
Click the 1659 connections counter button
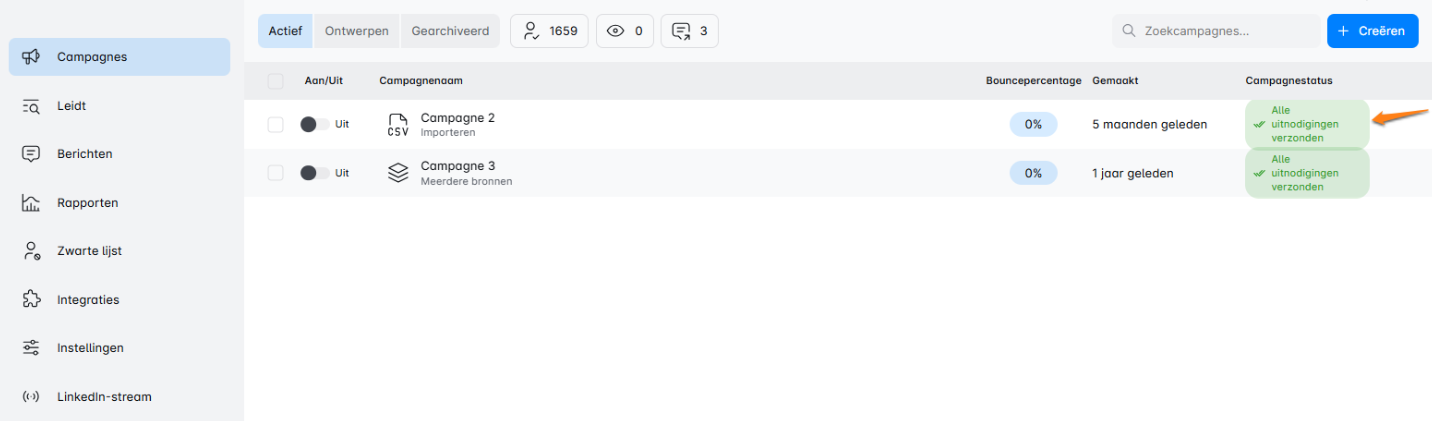click(550, 31)
